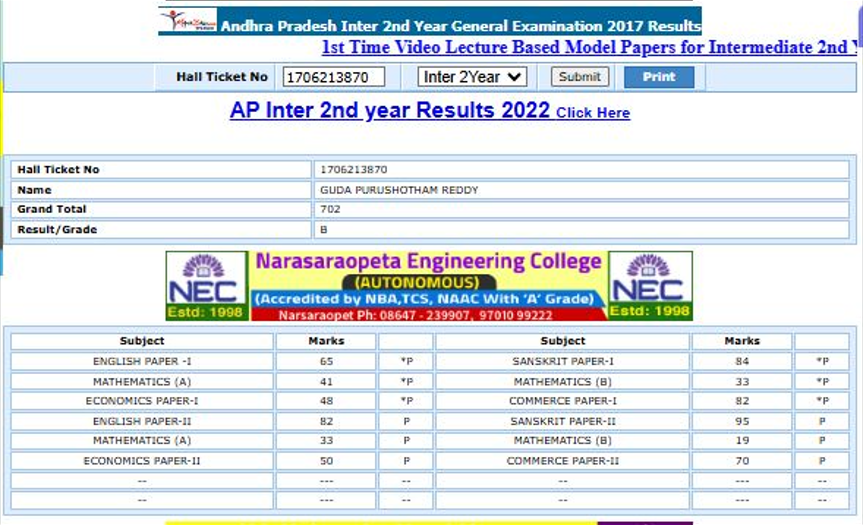Click marks 19 in the right column
The width and height of the screenshot is (863, 525).
742,440
